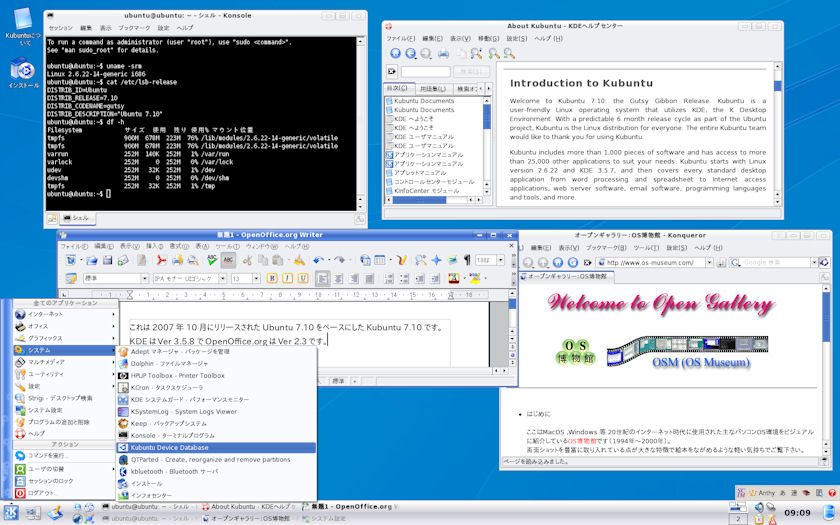Click Reload icon in Konqueror toolbar
The image size is (840, 525).
573,262
